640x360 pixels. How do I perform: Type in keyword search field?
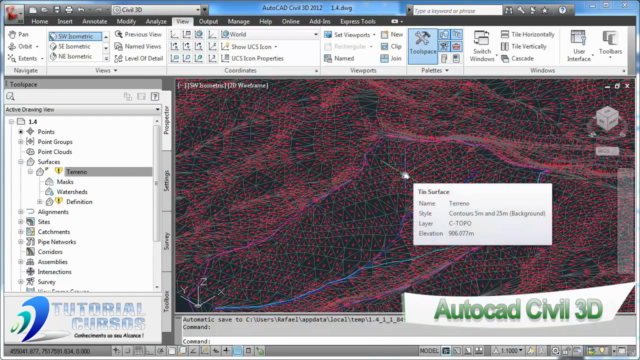point(457,11)
